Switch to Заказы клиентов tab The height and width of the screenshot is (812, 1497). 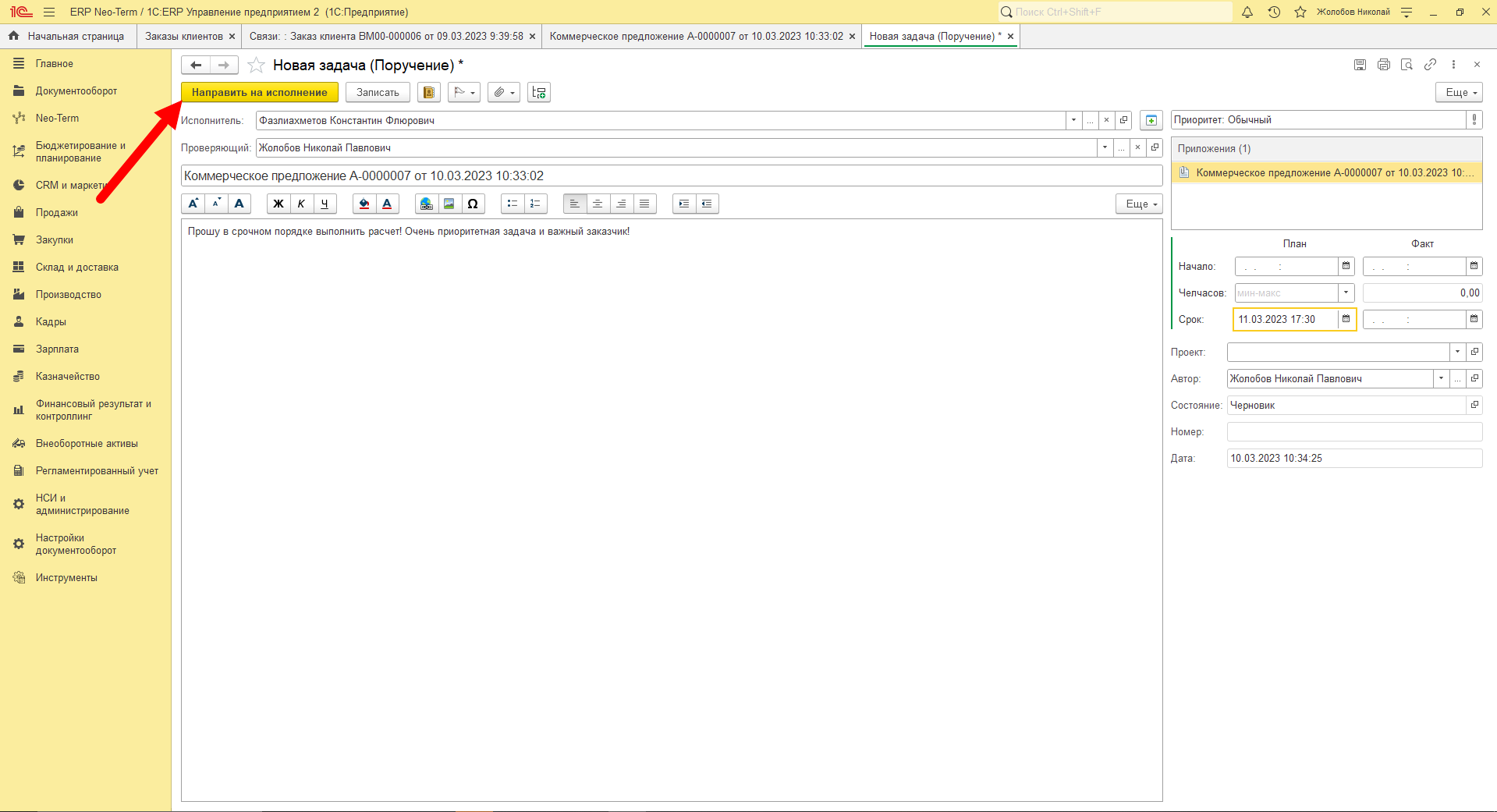click(x=184, y=36)
